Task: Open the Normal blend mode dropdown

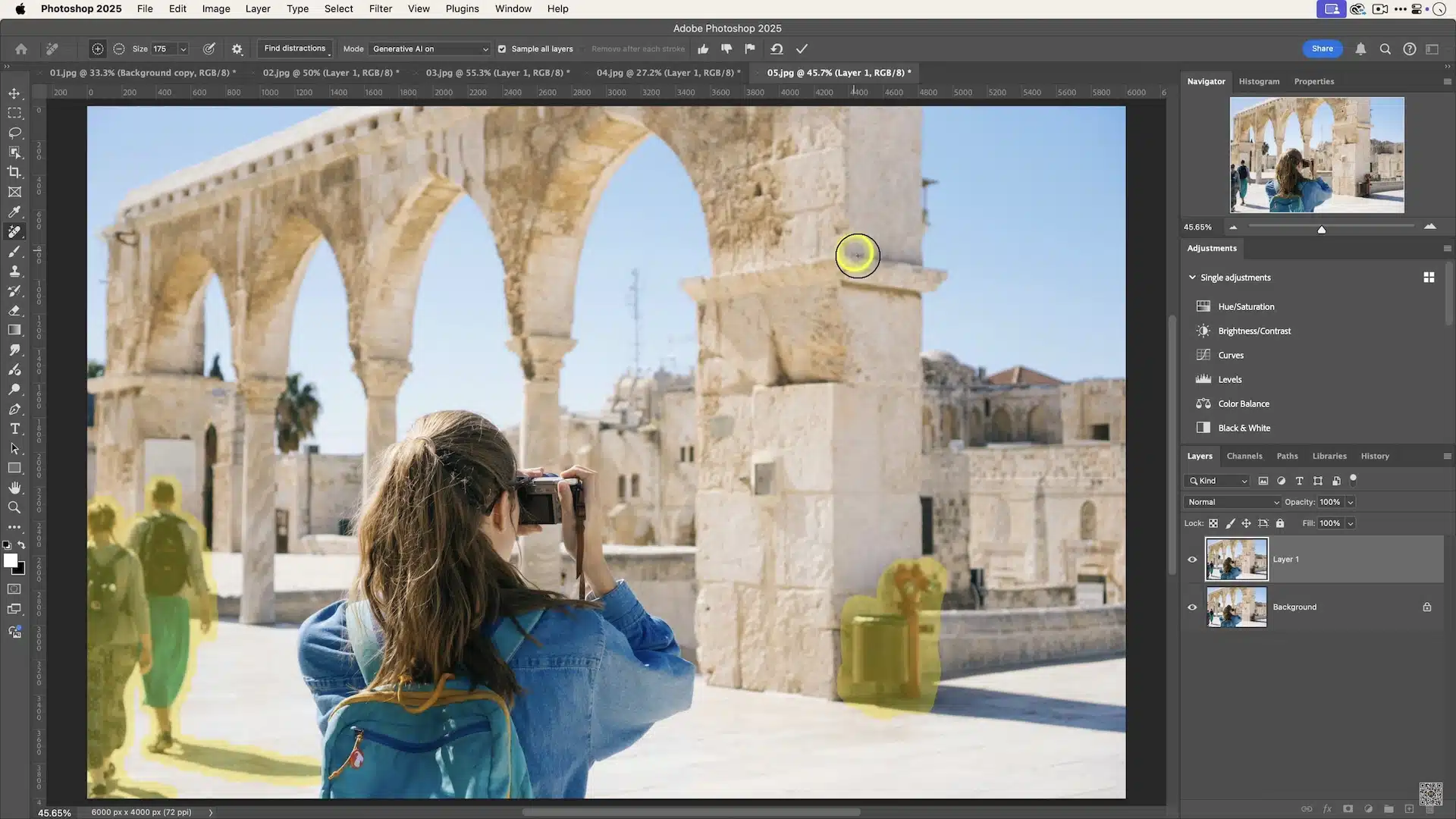Action: (x=1232, y=502)
